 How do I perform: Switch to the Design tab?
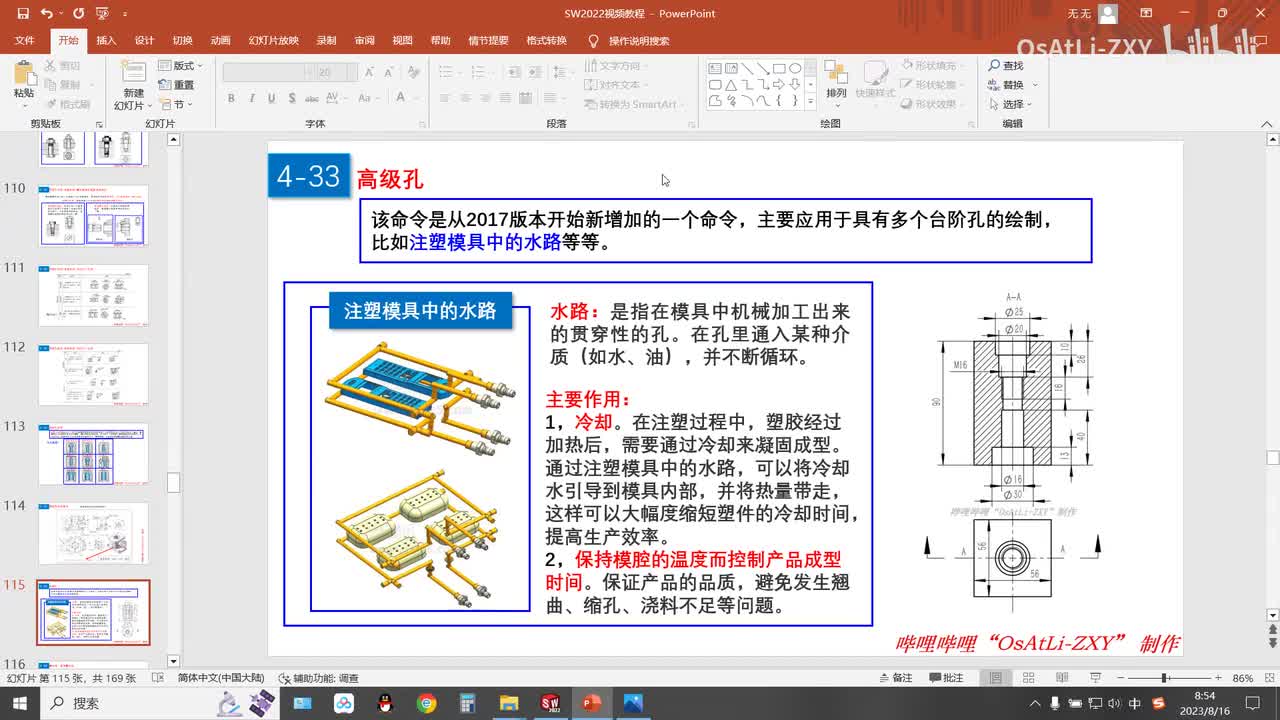pyautogui.click(x=145, y=41)
